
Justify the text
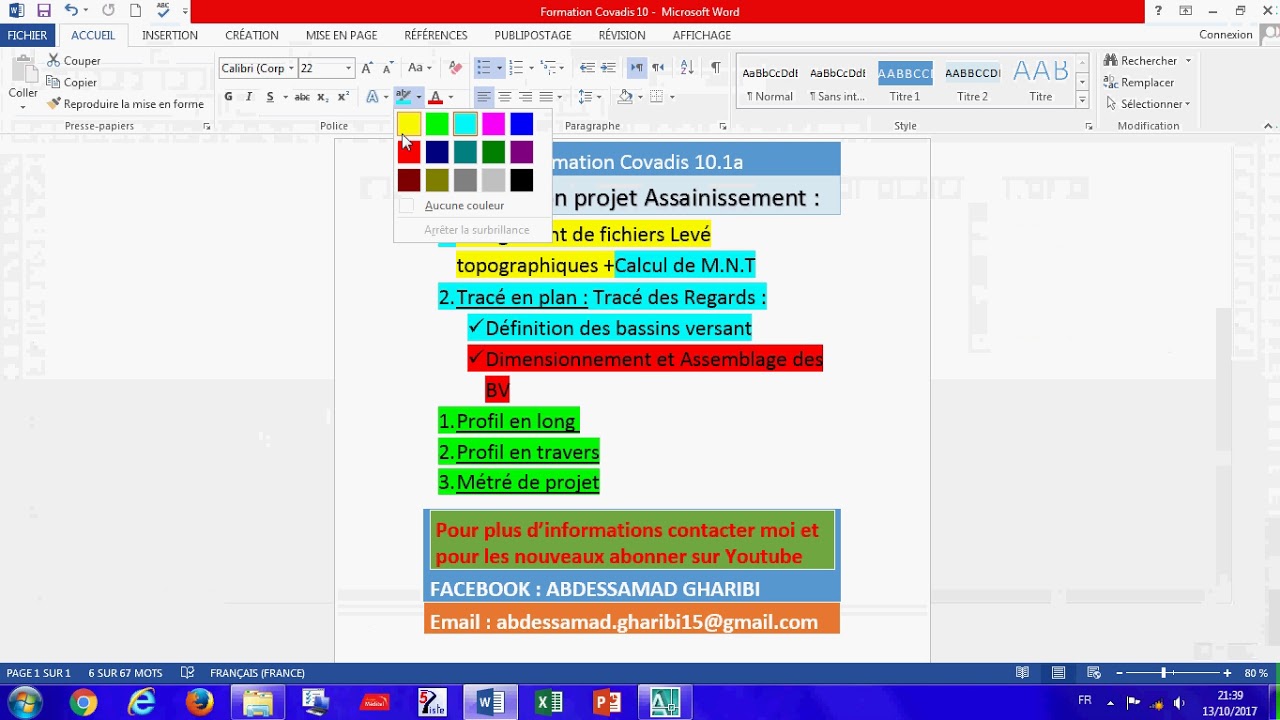click(x=546, y=97)
